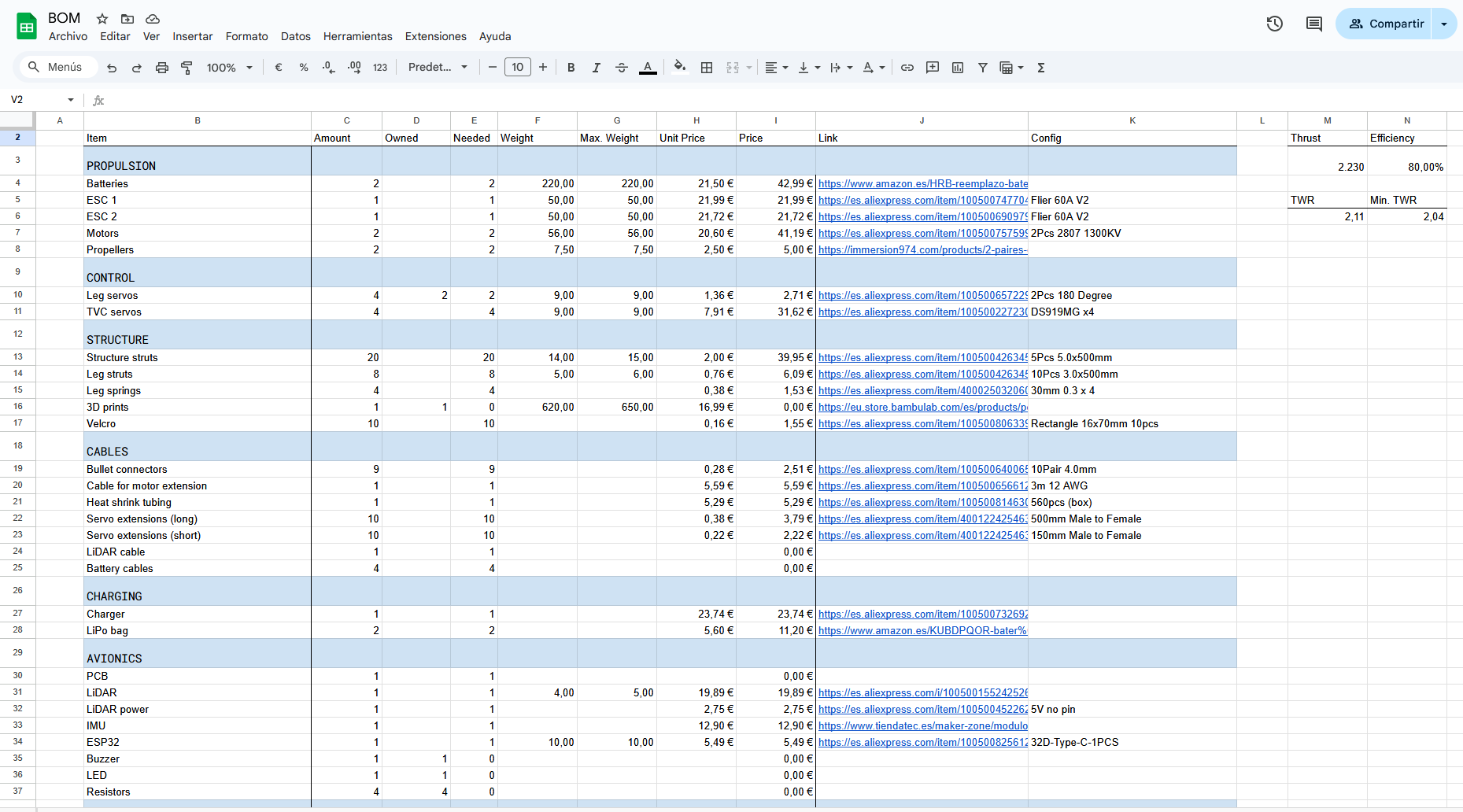Open the Borders tool
The width and height of the screenshot is (1463, 812).
(707, 68)
